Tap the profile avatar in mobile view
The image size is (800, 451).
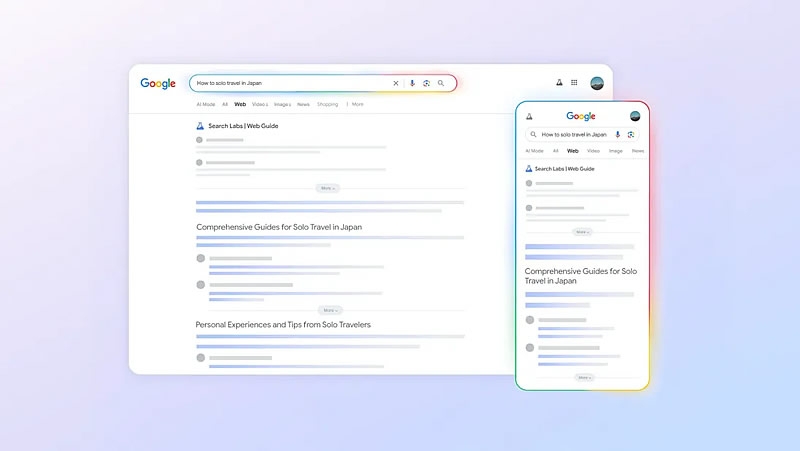tap(635, 116)
